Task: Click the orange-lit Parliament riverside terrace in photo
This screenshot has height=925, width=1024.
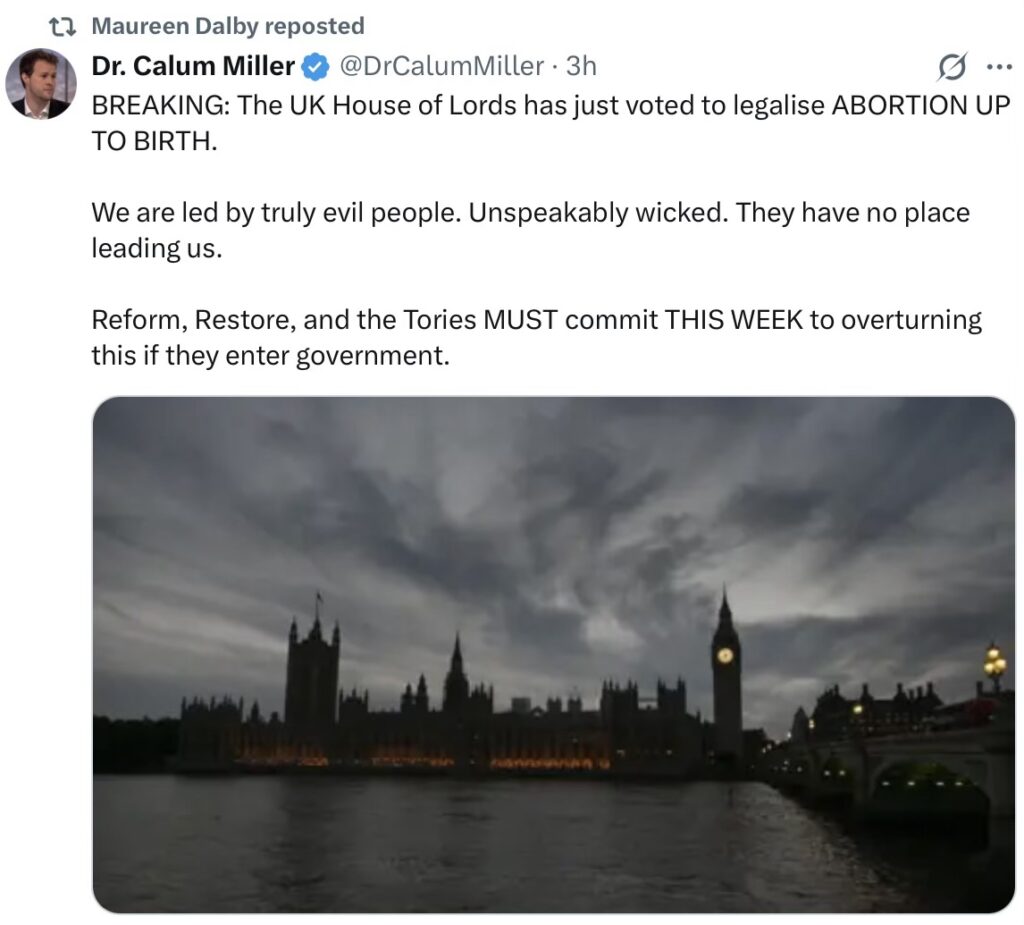Action: [x=420, y=762]
